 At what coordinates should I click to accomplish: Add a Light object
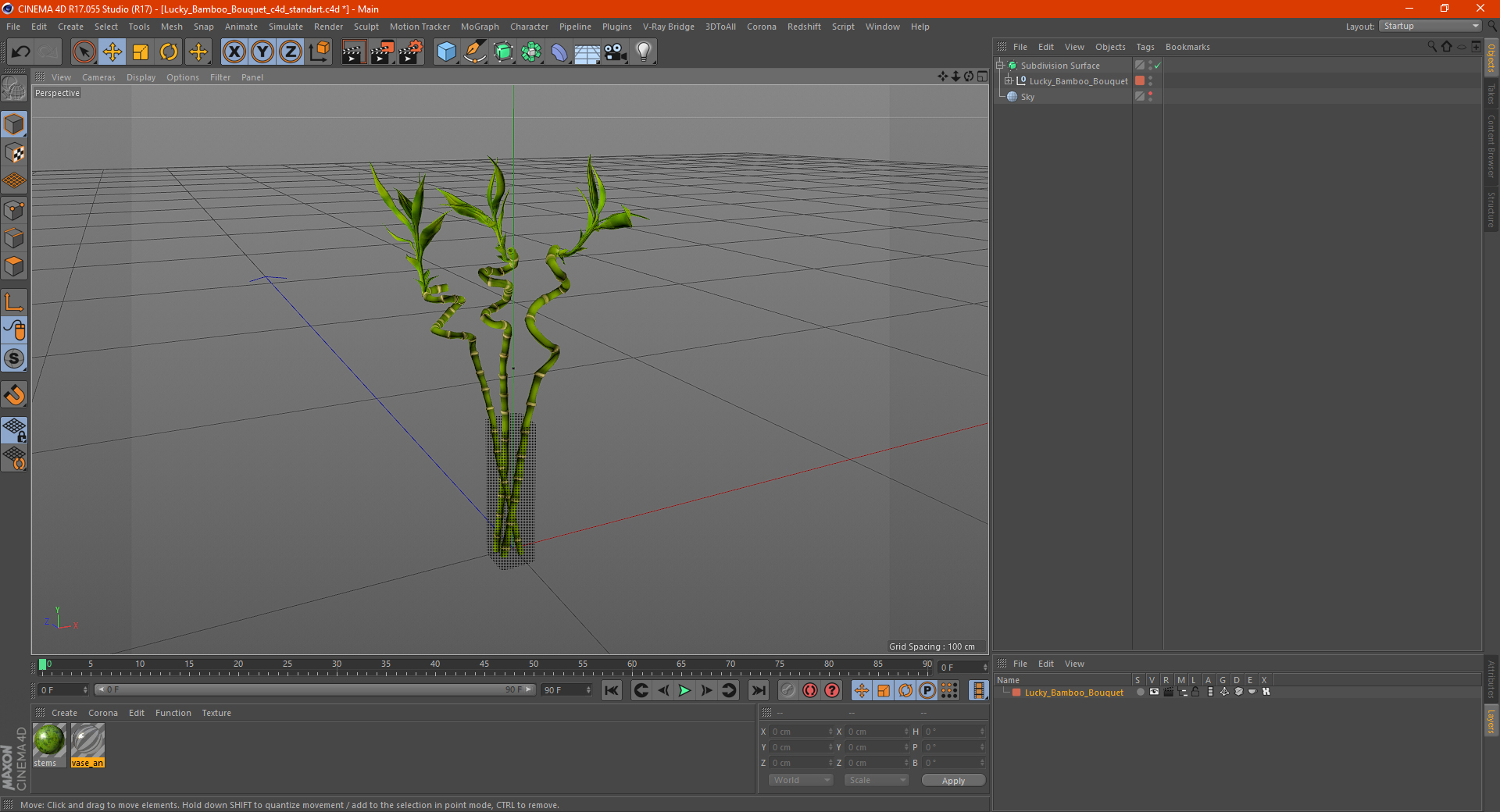pos(644,52)
